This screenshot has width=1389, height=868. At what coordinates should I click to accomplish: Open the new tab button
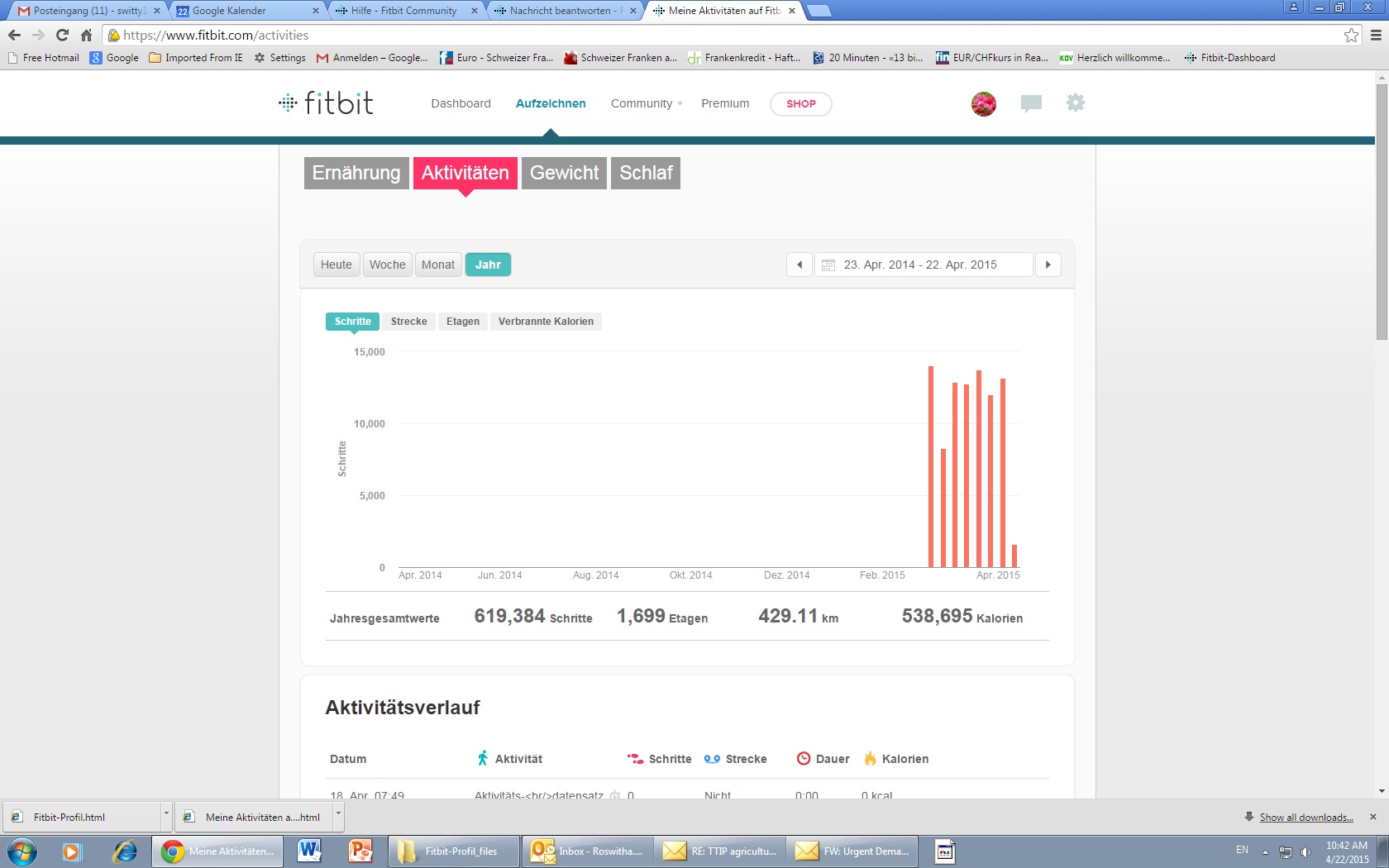pos(818,11)
